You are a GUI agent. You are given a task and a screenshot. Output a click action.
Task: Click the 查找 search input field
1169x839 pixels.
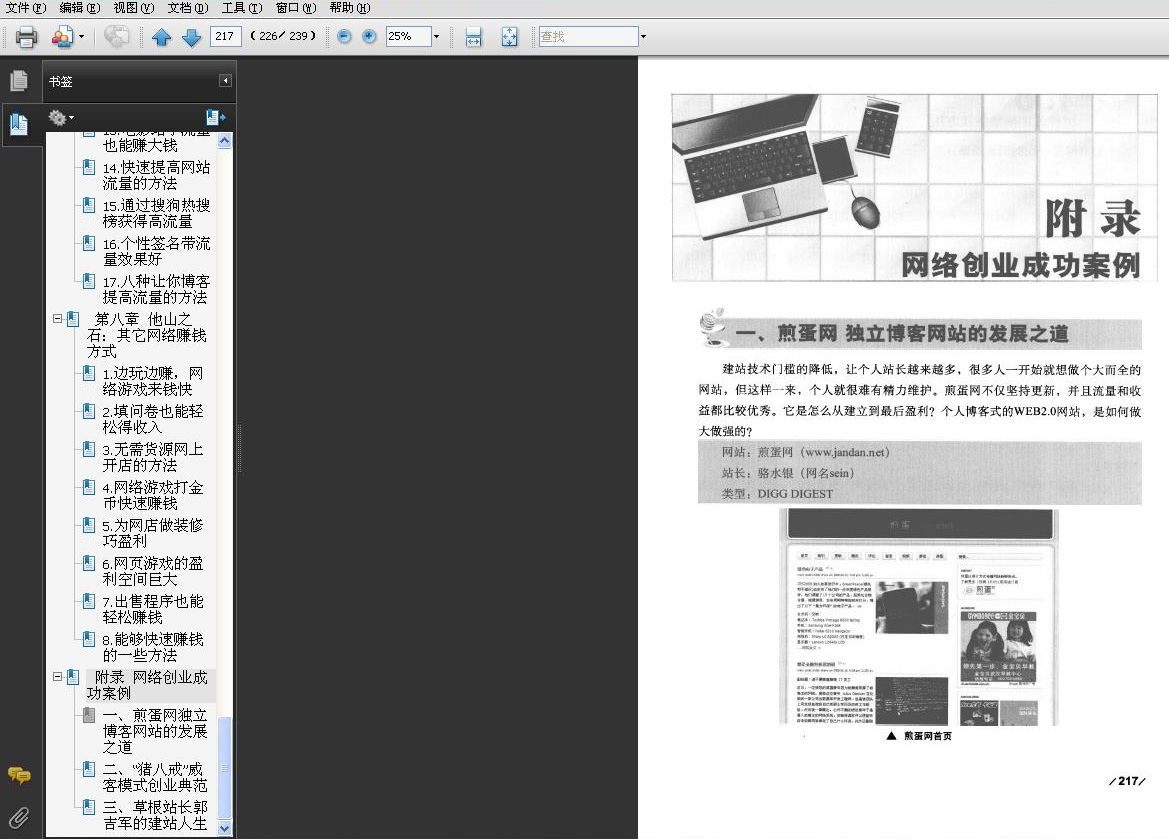point(588,36)
